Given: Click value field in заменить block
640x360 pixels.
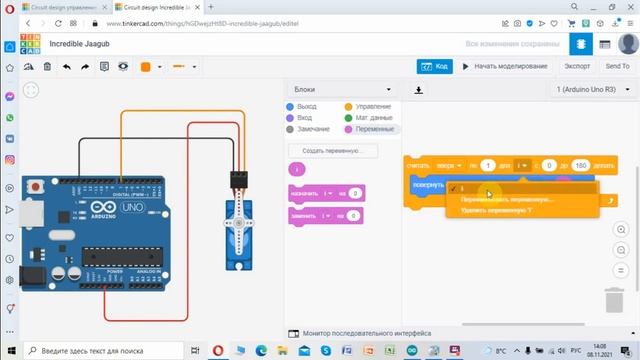Looking at the screenshot, I should coord(353,216).
